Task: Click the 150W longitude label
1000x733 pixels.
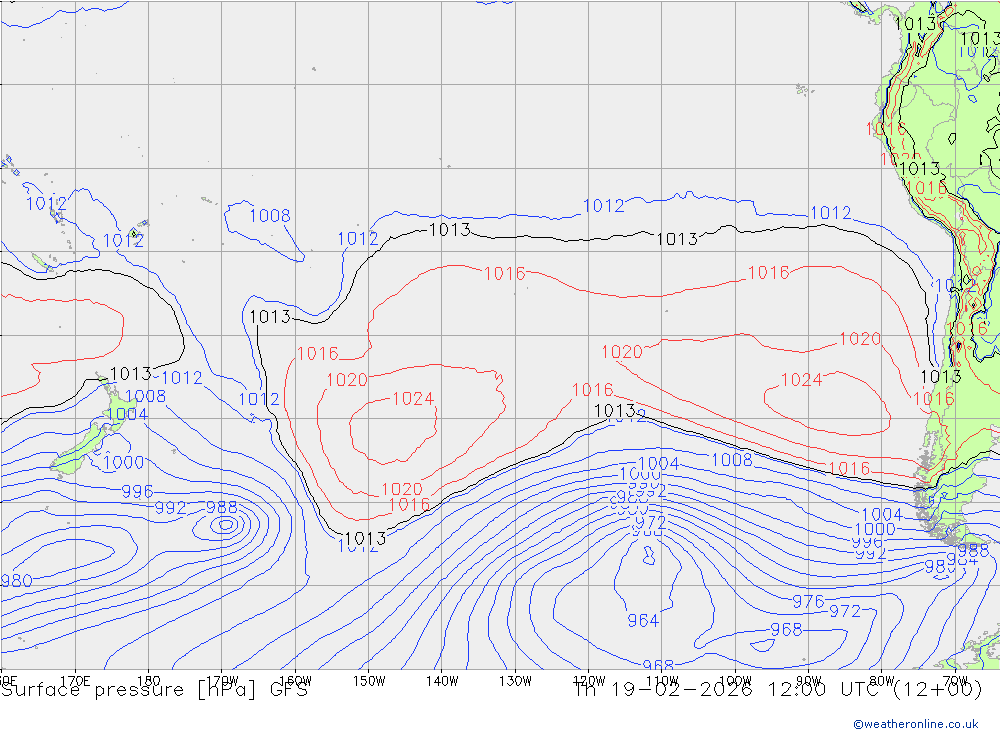Action: click(x=369, y=681)
